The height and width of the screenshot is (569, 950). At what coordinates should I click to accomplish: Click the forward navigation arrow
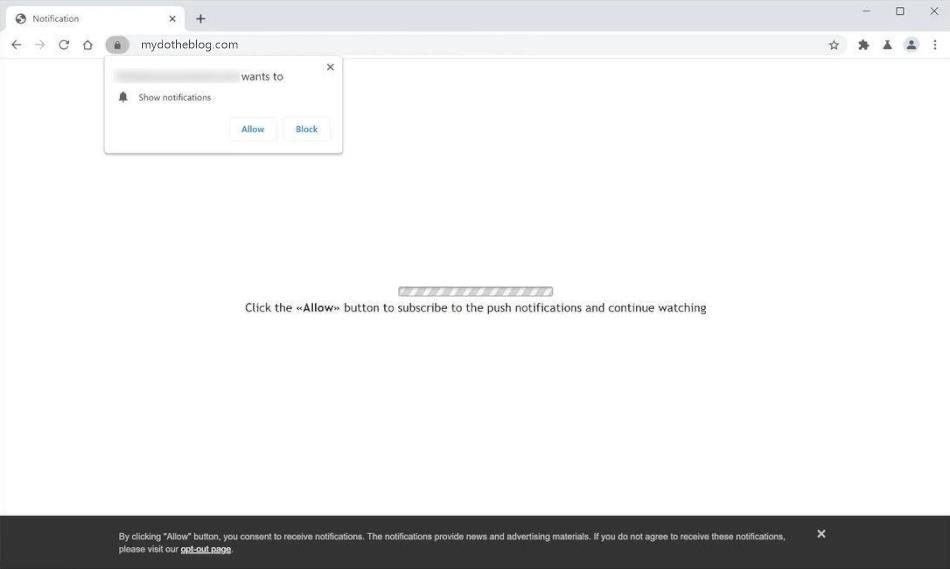pos(40,45)
